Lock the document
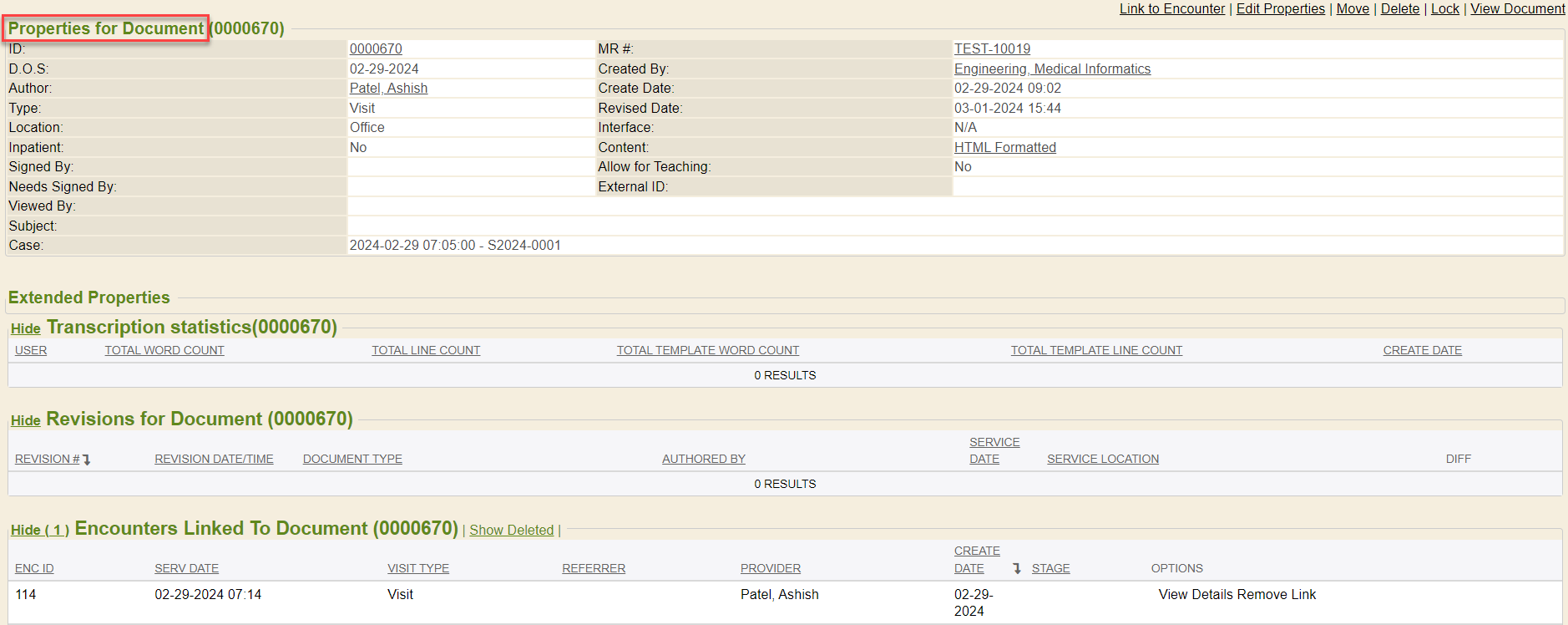The width and height of the screenshot is (1568, 625). click(1444, 9)
